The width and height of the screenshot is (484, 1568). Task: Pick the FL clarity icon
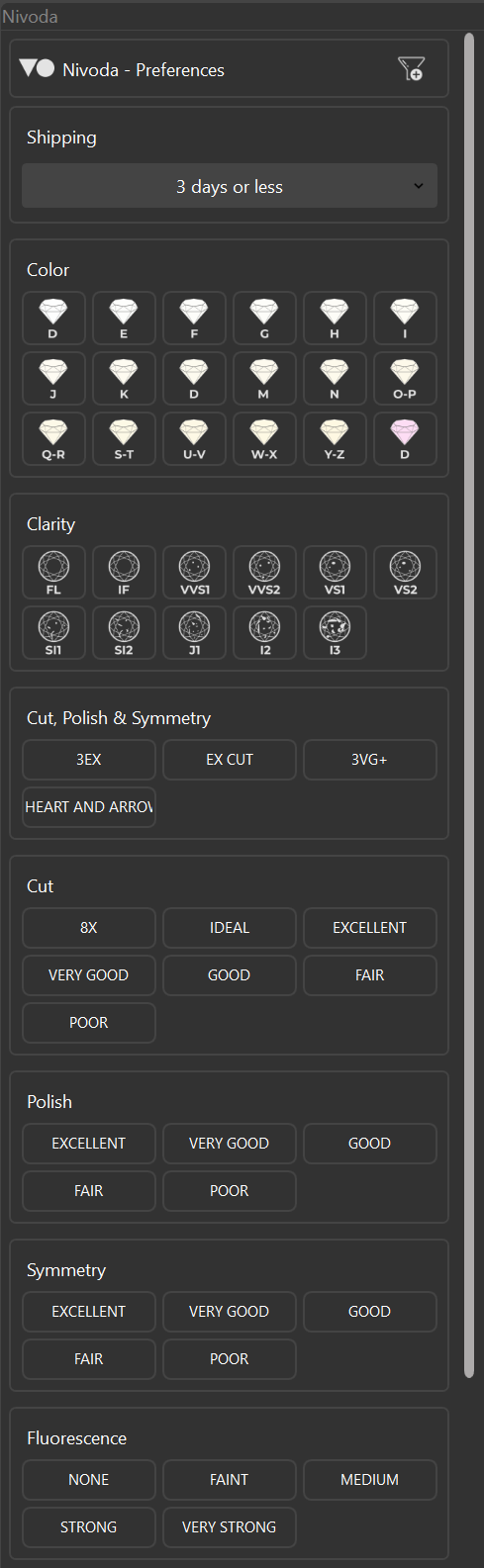click(x=53, y=573)
